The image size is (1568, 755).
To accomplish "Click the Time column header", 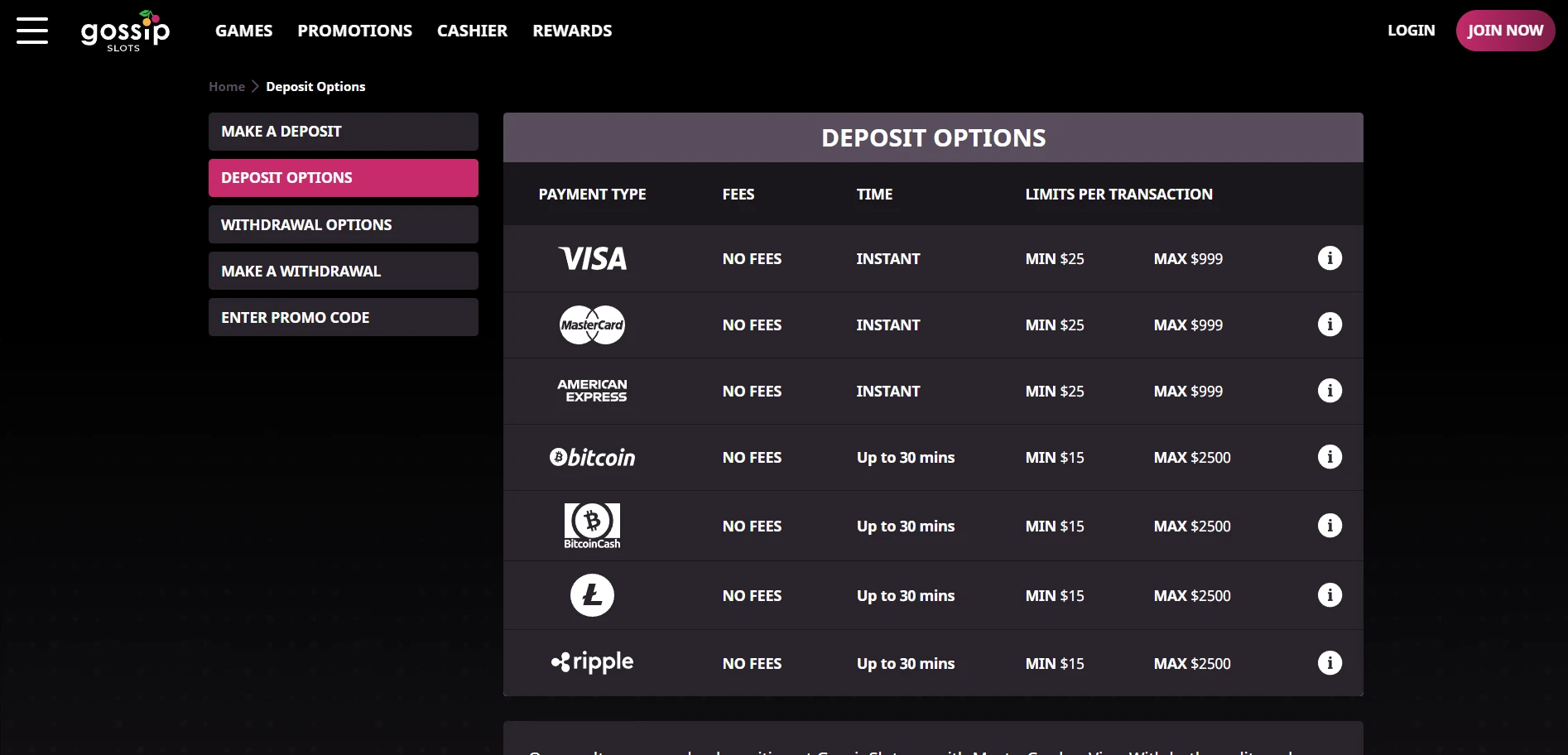I will coord(874,194).
